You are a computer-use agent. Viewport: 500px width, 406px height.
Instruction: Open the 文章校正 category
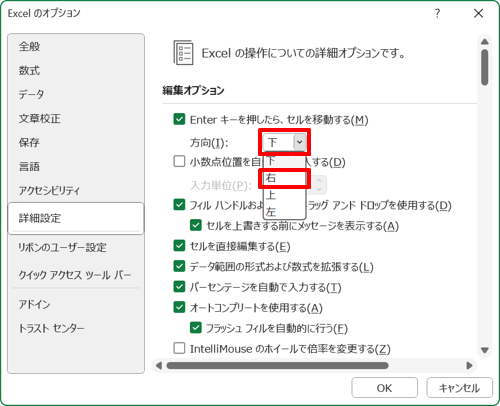(x=40, y=118)
